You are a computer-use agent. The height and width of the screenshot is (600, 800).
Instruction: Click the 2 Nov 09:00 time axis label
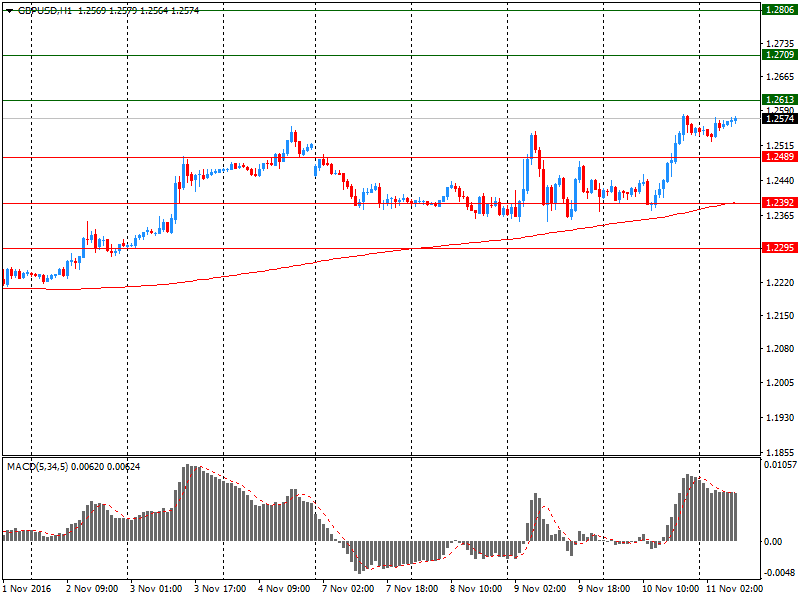pos(92,588)
